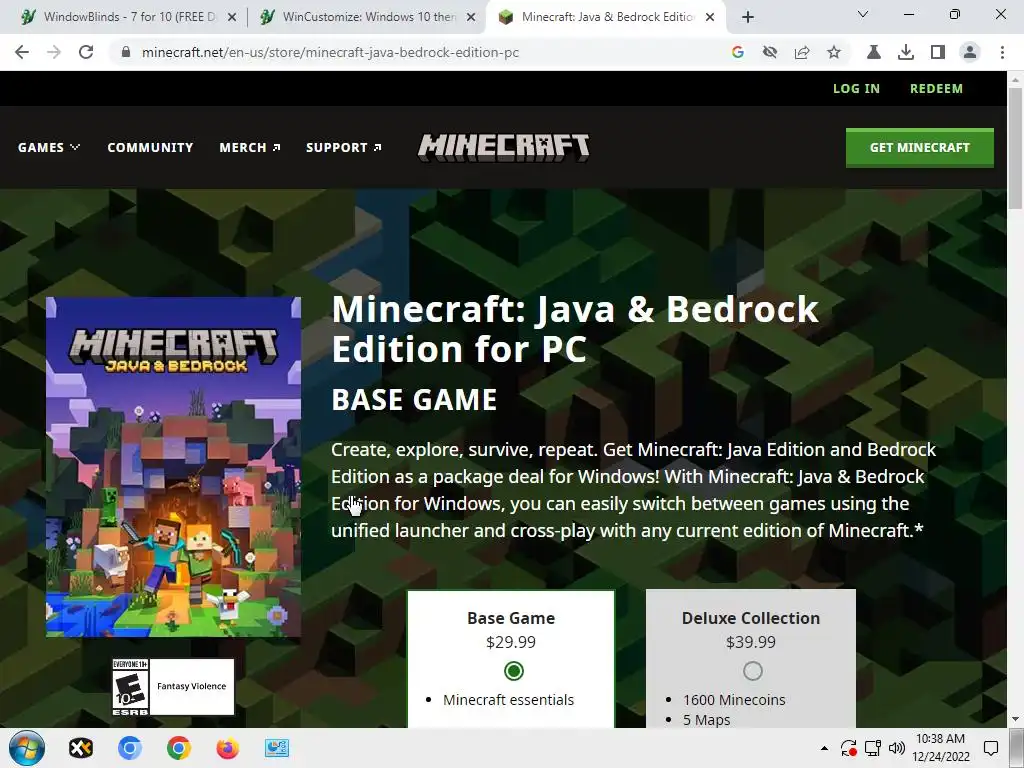Click the volume speaker tray icon
Viewport: 1024px width, 768px height.
click(x=897, y=748)
